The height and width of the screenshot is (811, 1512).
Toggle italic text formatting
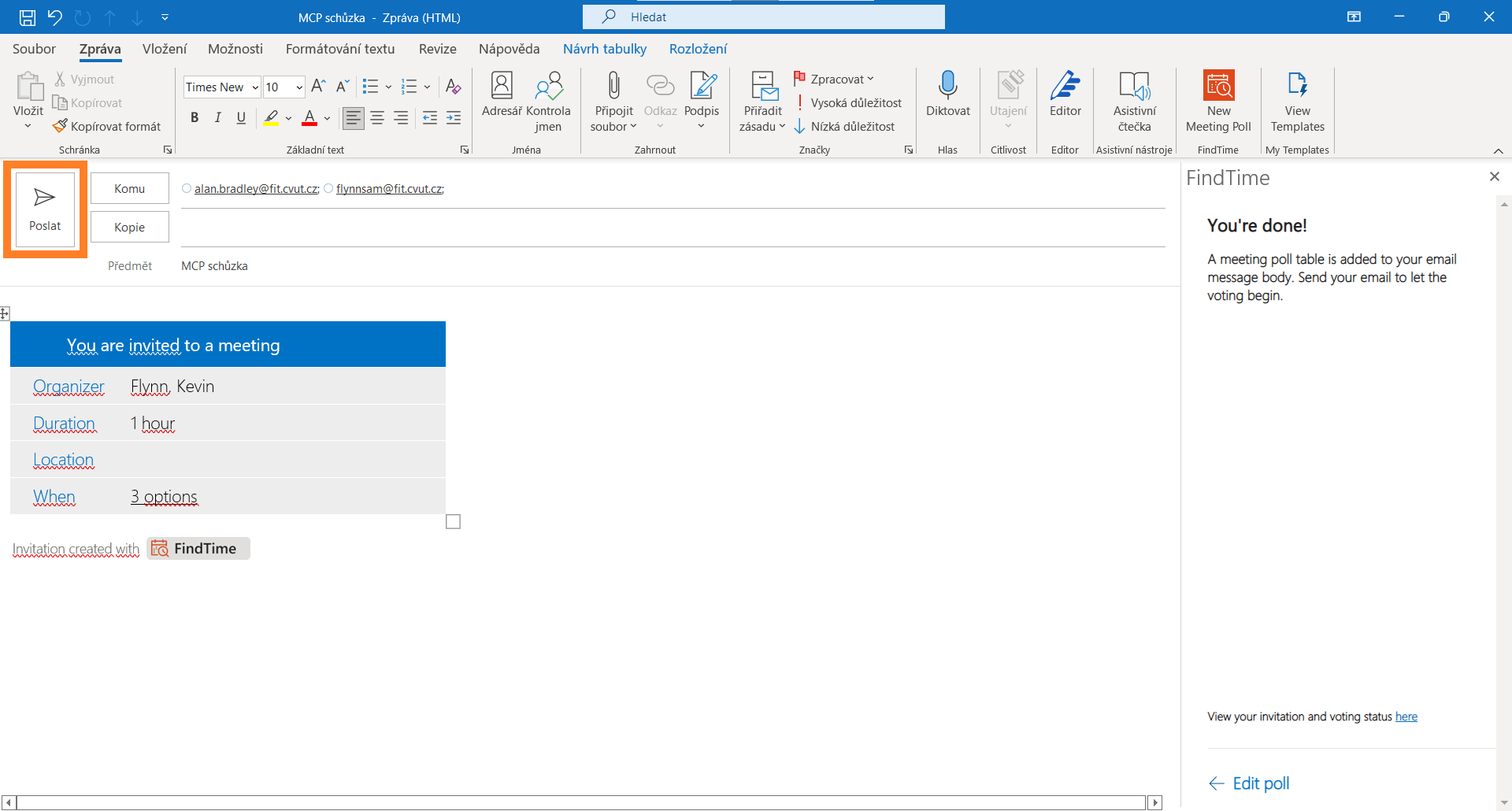218,118
